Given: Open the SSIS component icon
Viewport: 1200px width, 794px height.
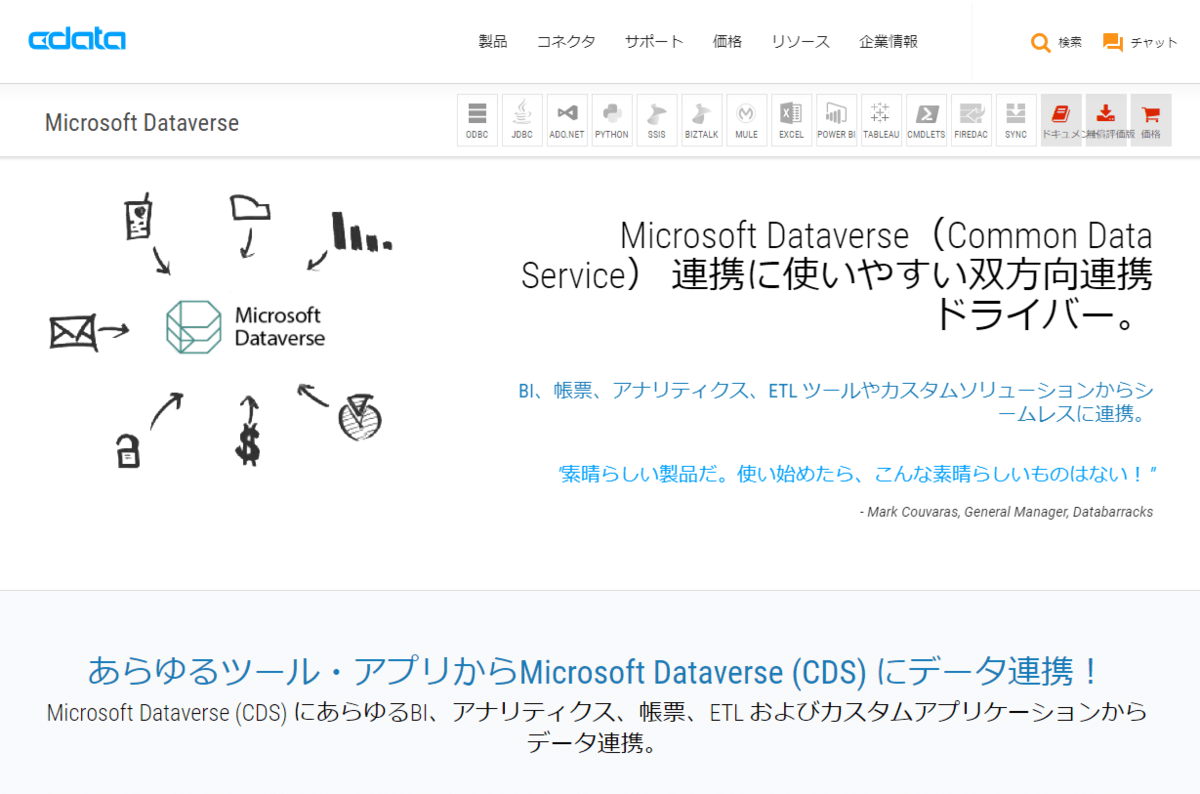Looking at the screenshot, I should [657, 120].
